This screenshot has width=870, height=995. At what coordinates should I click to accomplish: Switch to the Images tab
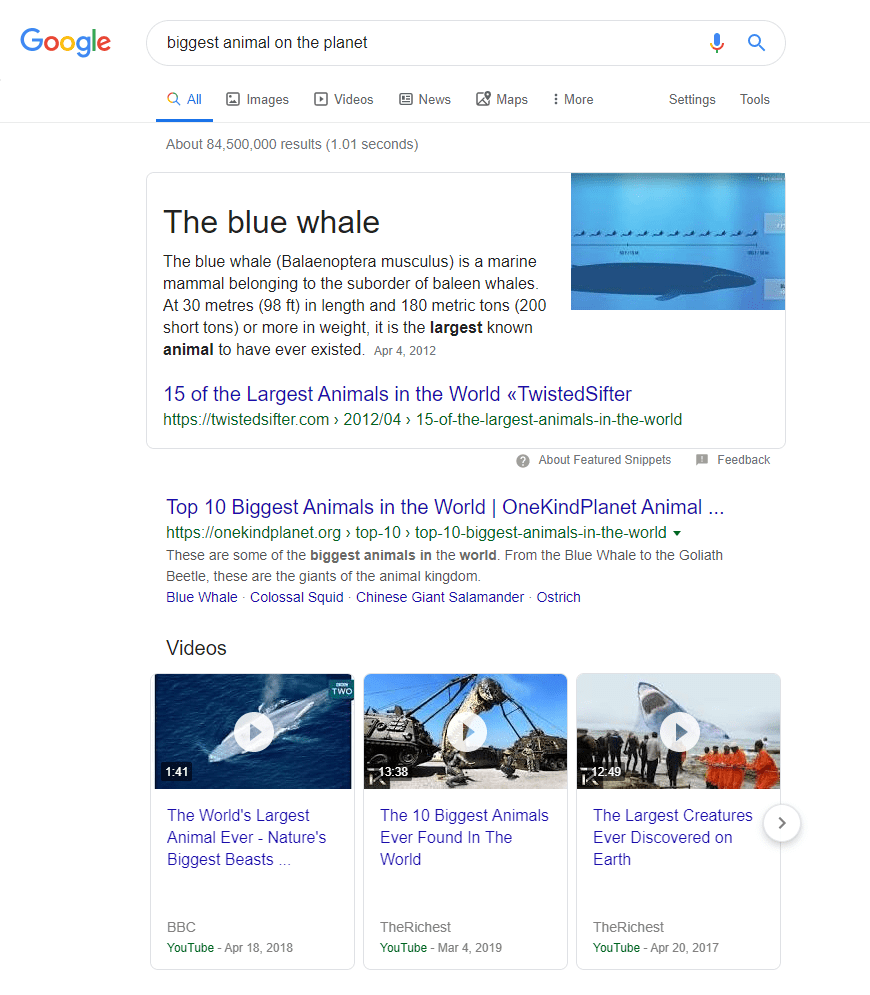point(257,99)
